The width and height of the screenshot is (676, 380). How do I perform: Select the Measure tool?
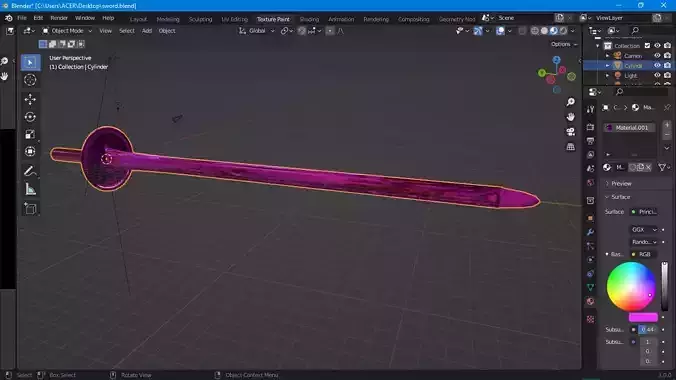click(30, 189)
